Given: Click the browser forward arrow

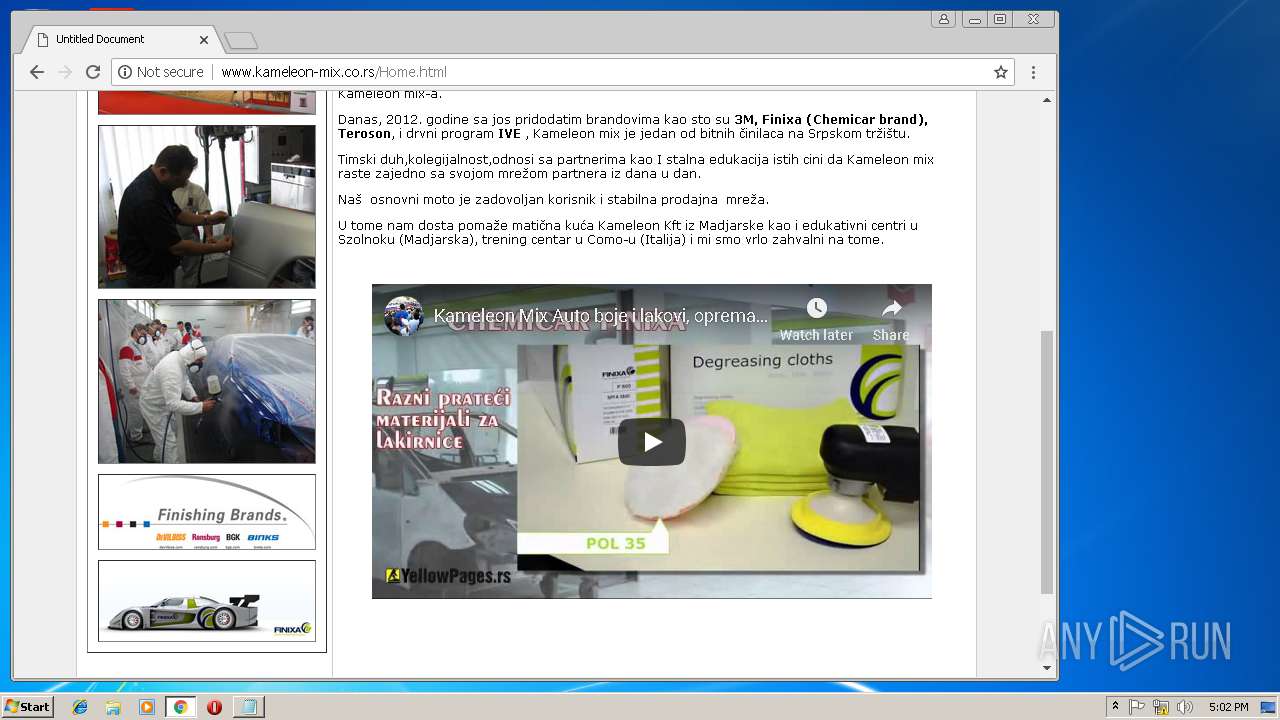Looking at the screenshot, I should [x=65, y=72].
